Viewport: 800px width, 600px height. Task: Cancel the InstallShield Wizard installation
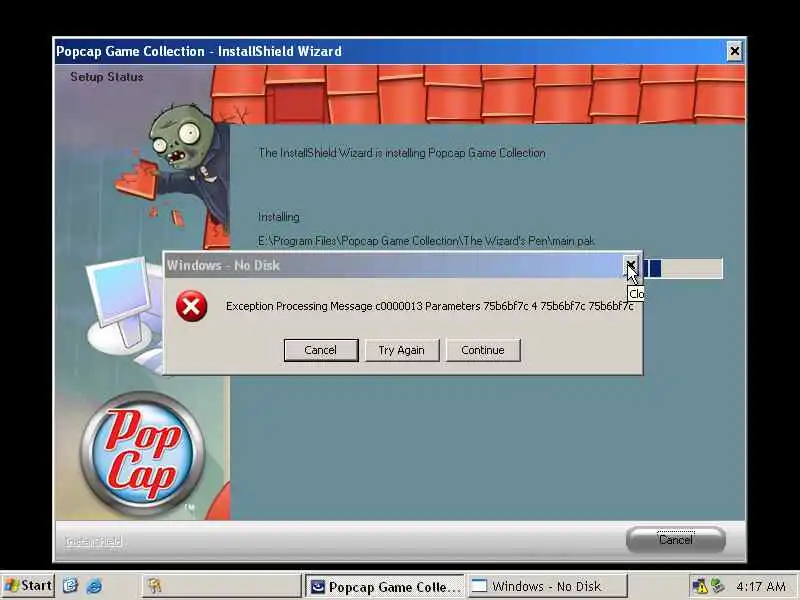point(676,539)
